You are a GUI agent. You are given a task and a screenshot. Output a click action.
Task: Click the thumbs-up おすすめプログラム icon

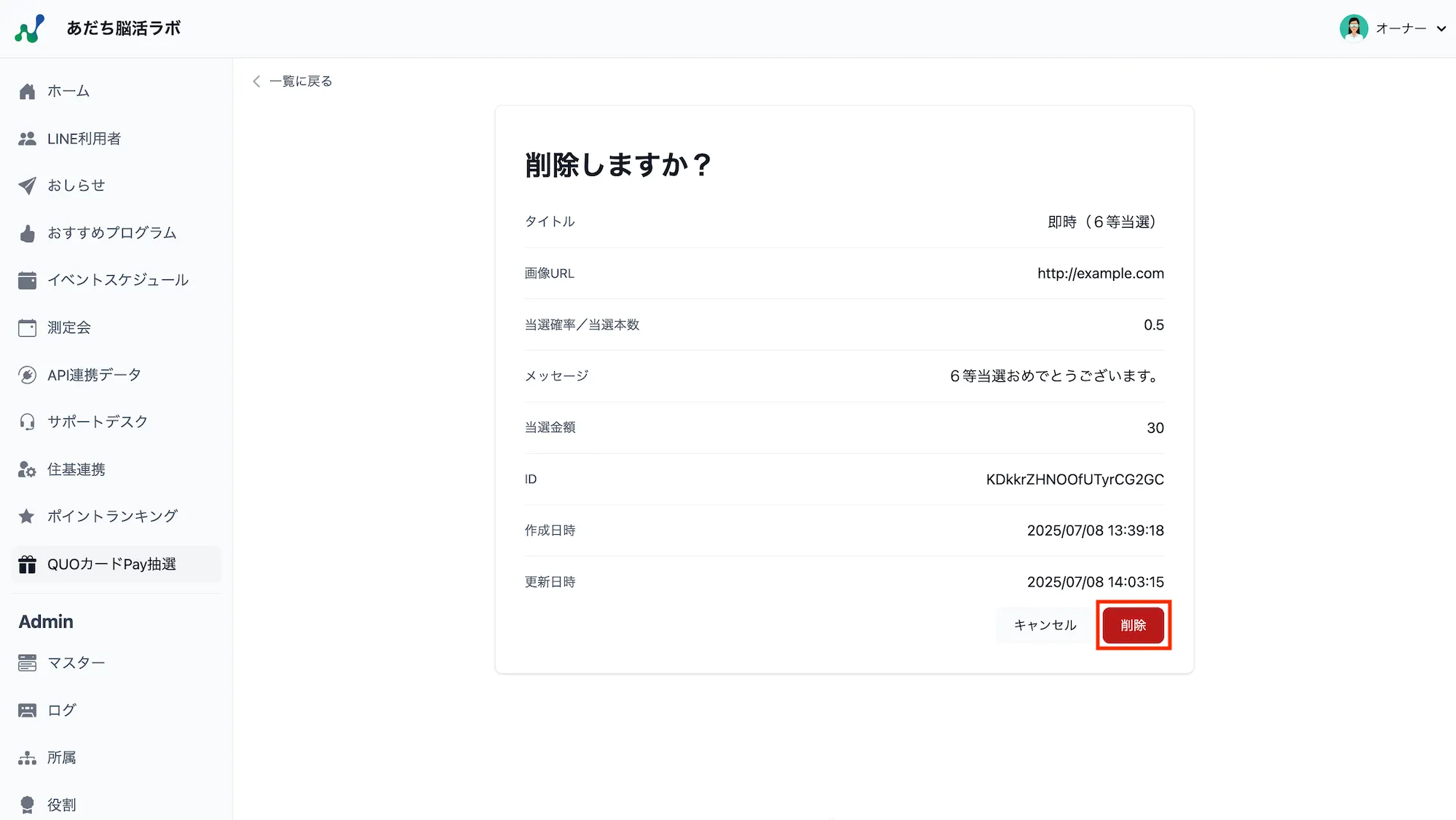pos(27,234)
